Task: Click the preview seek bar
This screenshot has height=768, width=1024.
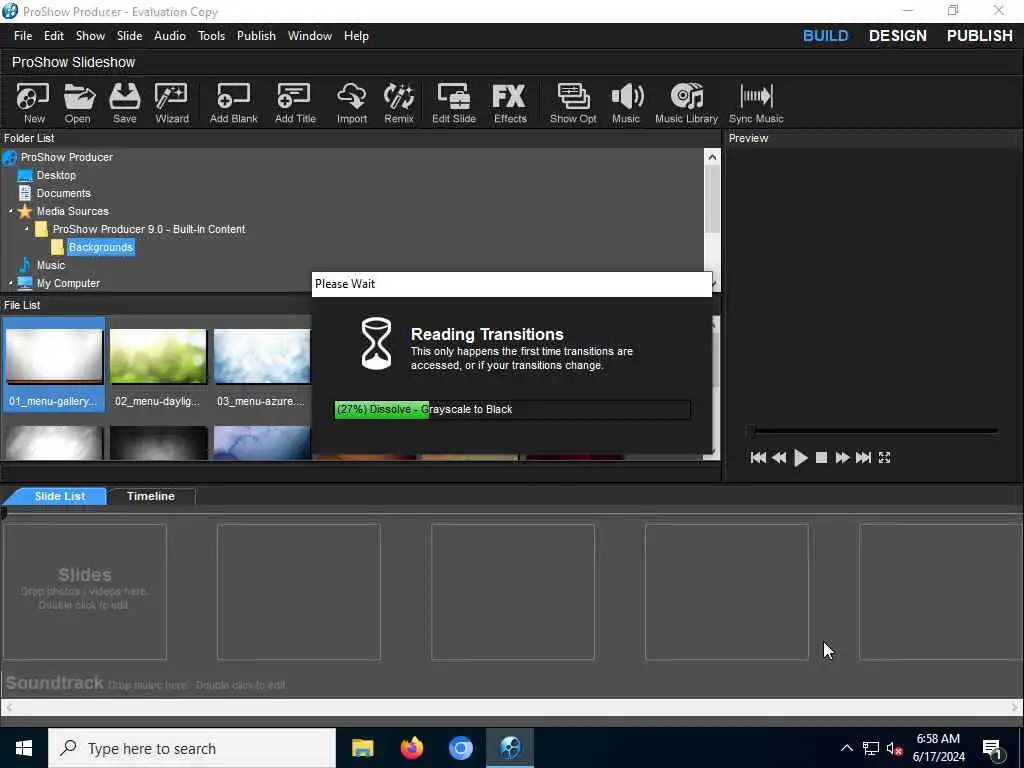Action: click(874, 430)
